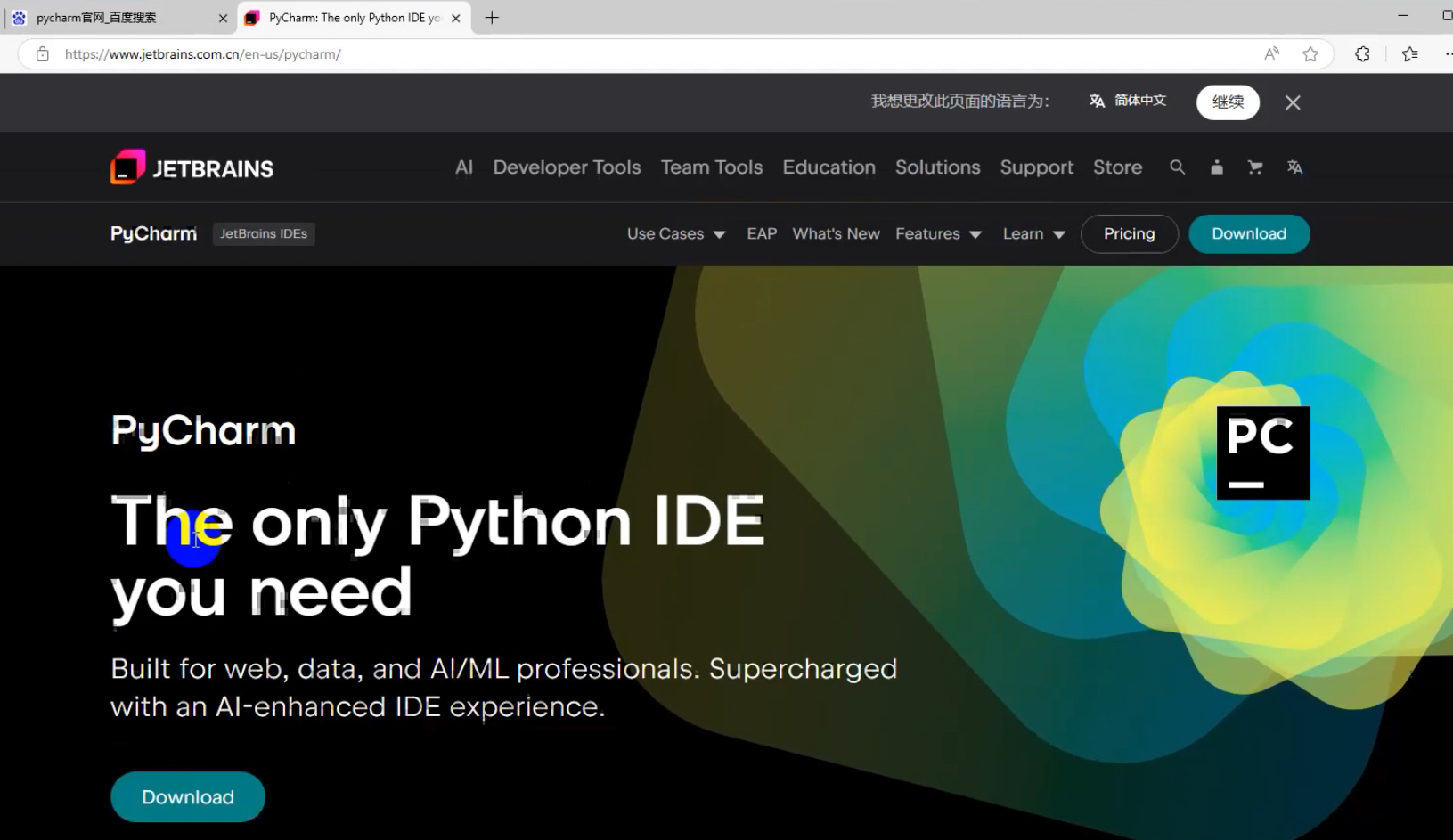Click the hero Download button below tagline
This screenshot has height=840, width=1453.
tap(188, 796)
